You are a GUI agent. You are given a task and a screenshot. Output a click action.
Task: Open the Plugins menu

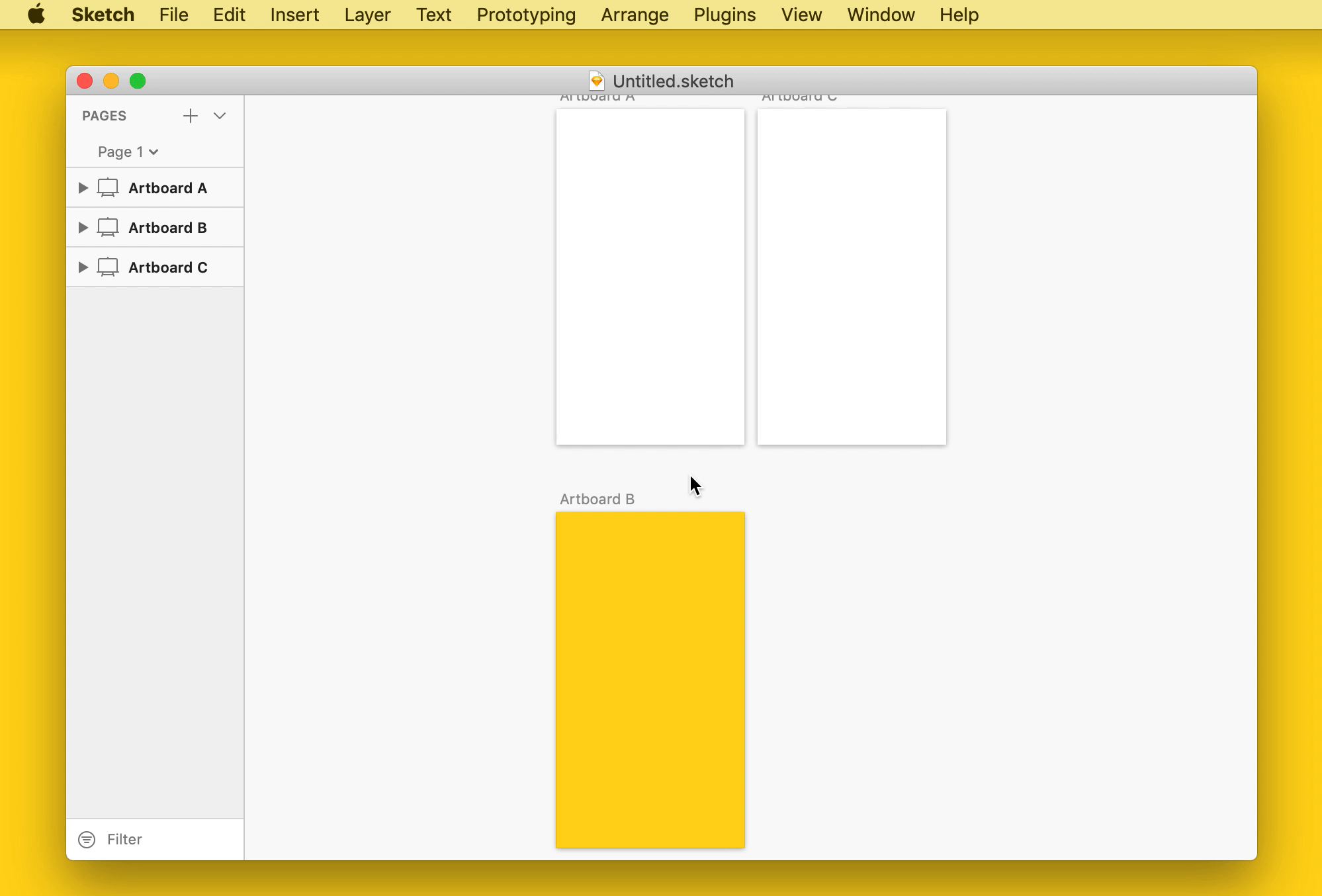pyautogui.click(x=725, y=15)
